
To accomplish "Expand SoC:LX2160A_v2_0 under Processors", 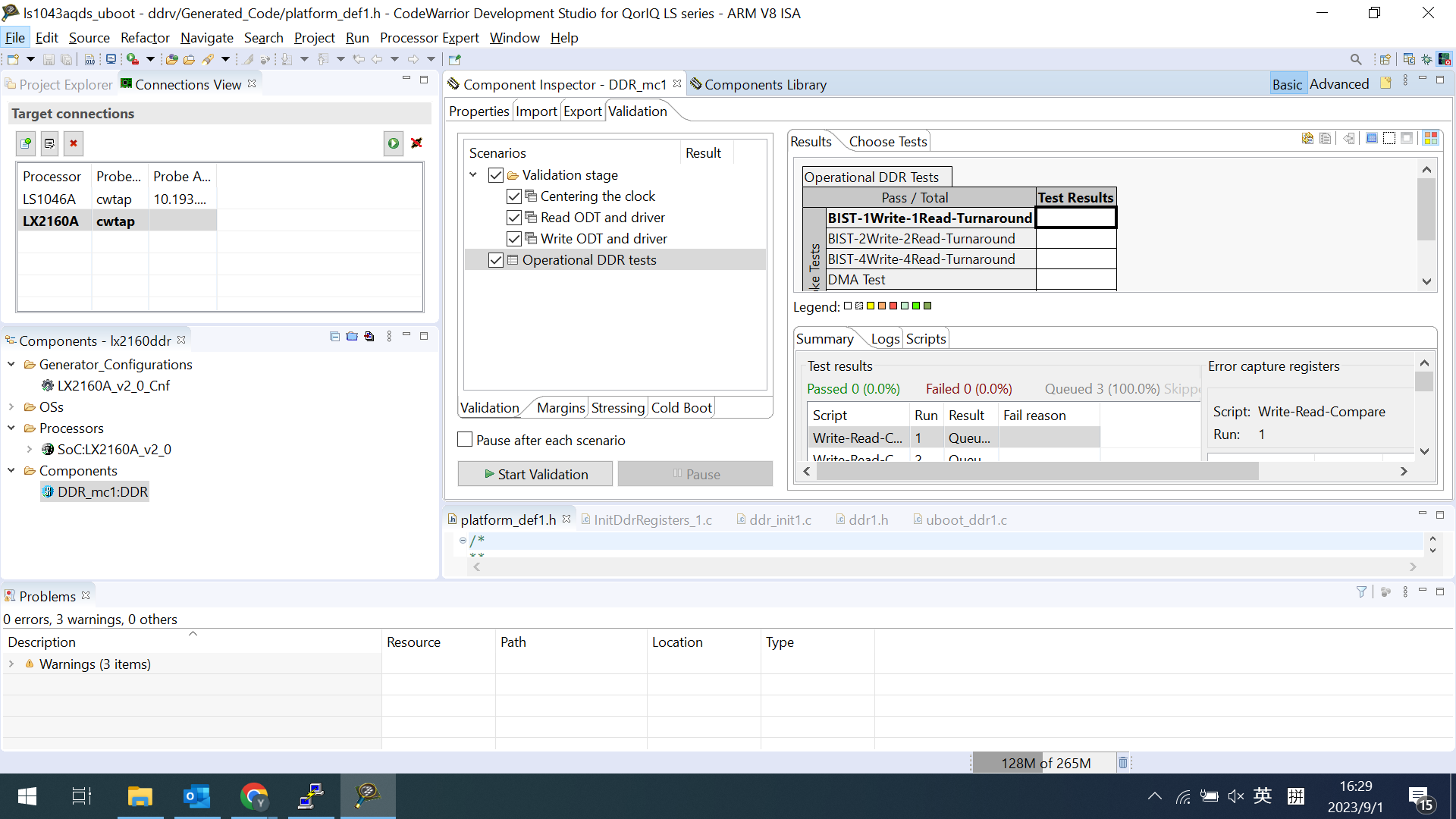I will [x=30, y=449].
